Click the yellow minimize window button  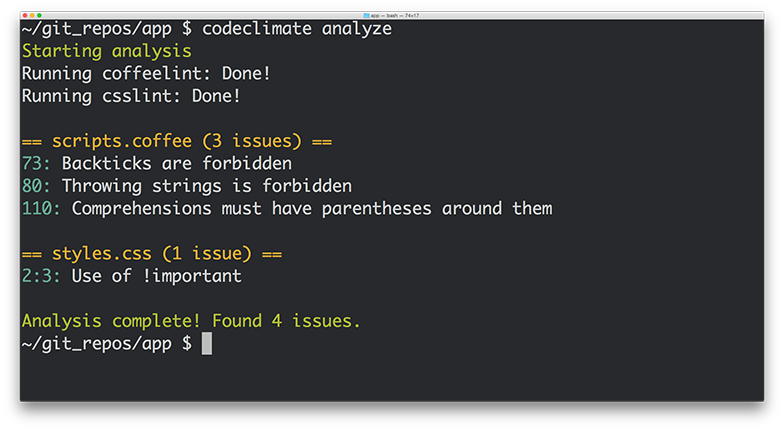point(32,15)
